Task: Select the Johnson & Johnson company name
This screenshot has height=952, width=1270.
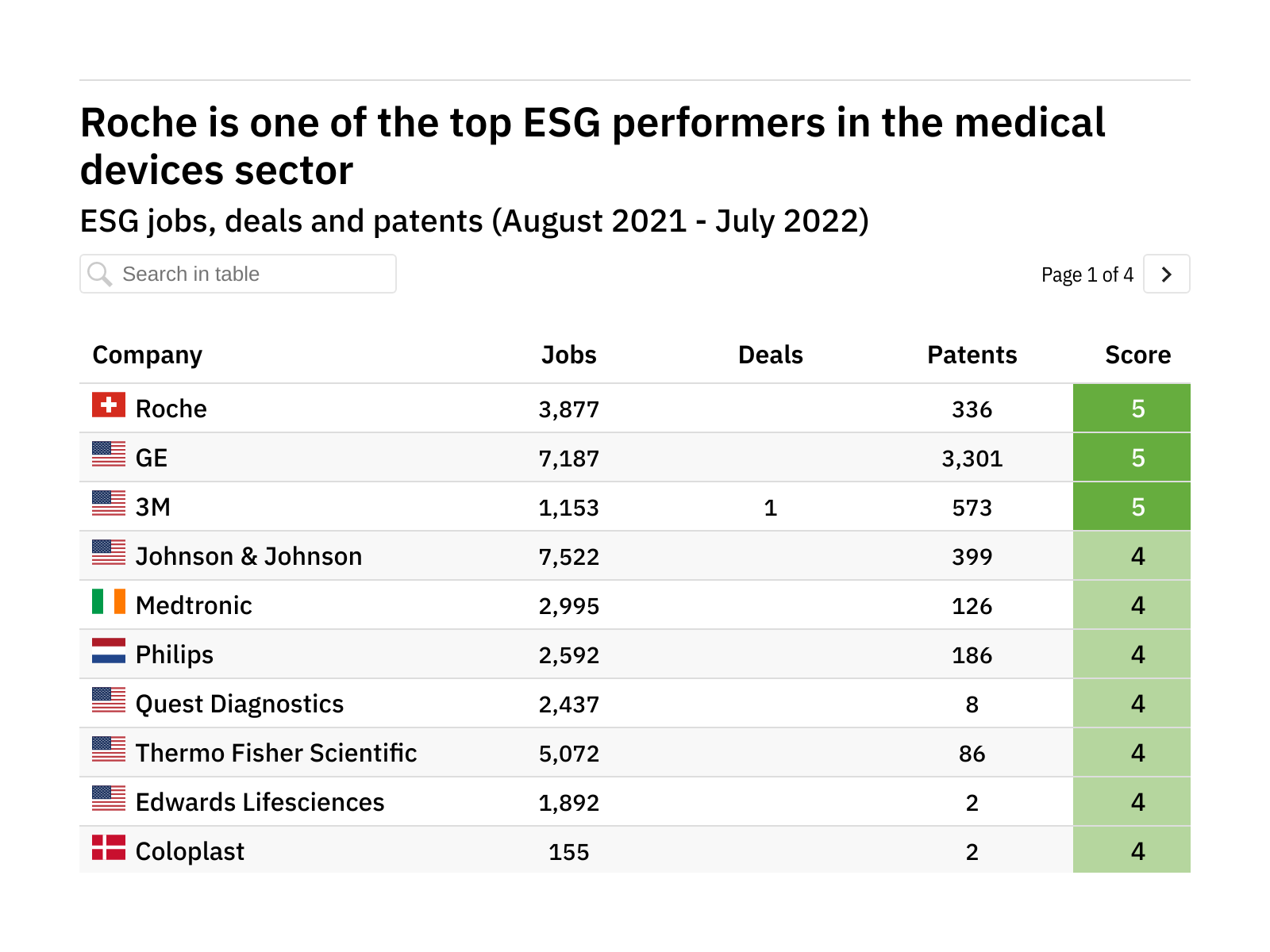Action: (x=248, y=556)
